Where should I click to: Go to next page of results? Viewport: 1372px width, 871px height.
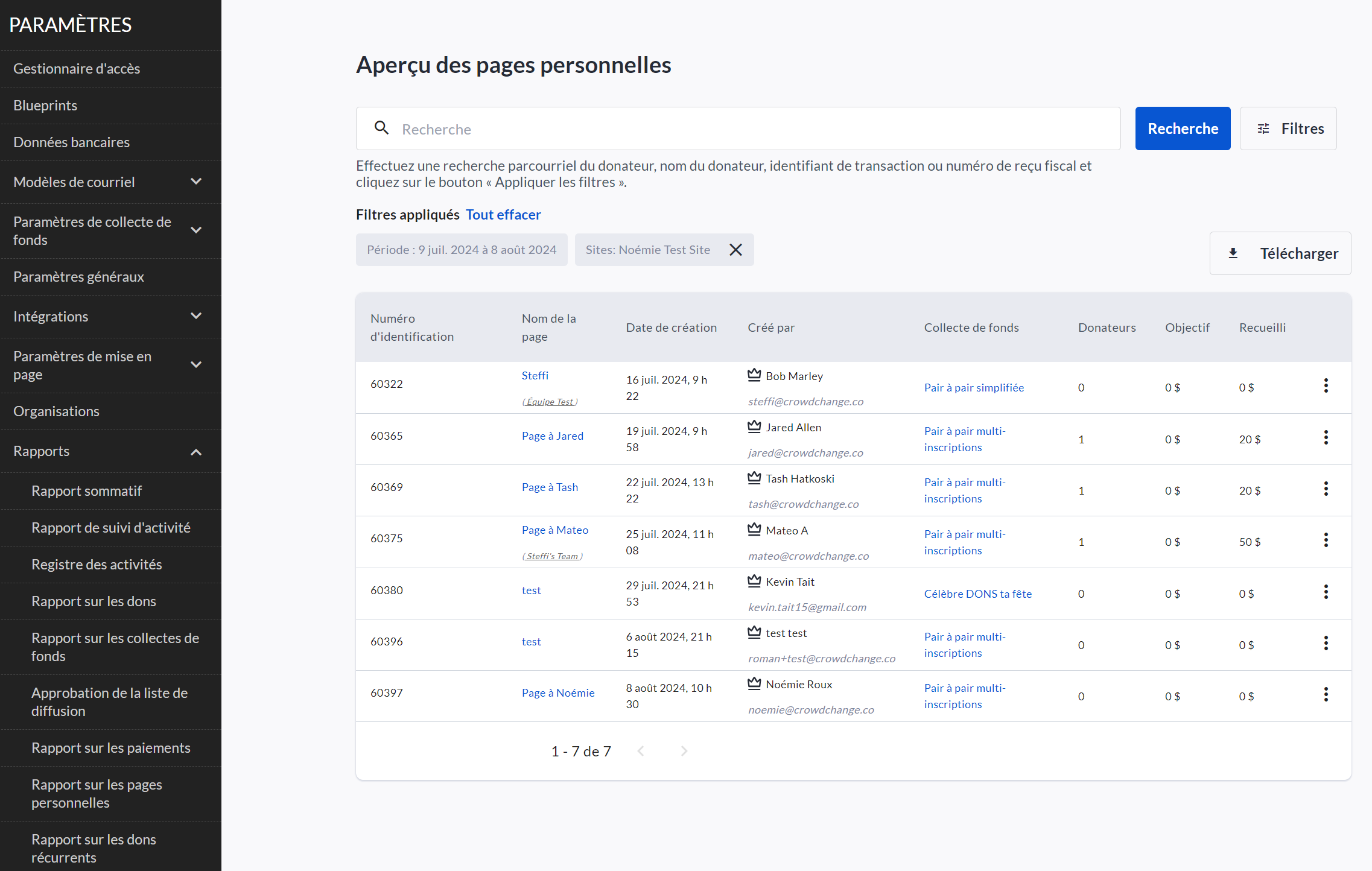[x=684, y=751]
